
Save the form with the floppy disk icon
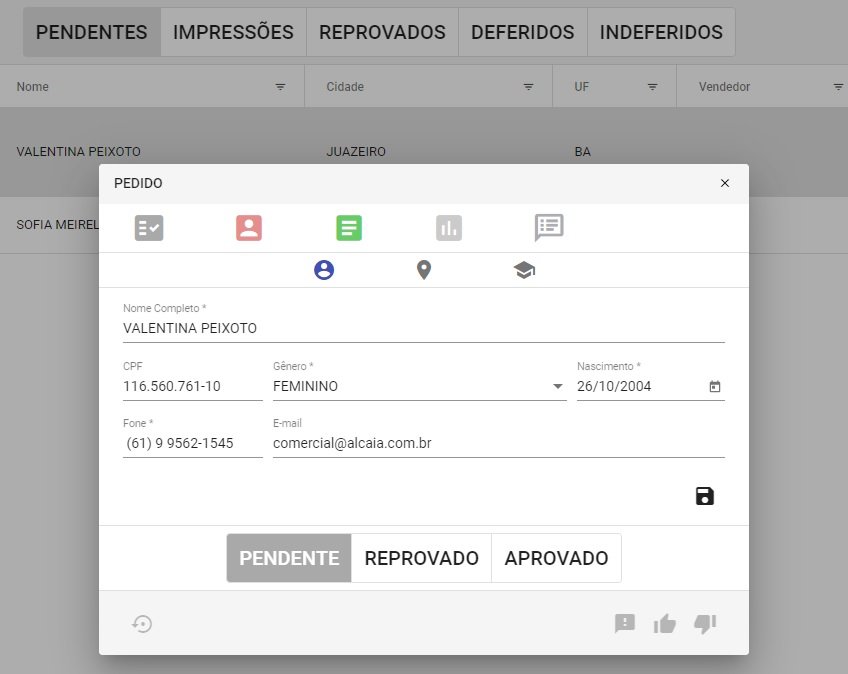point(705,496)
